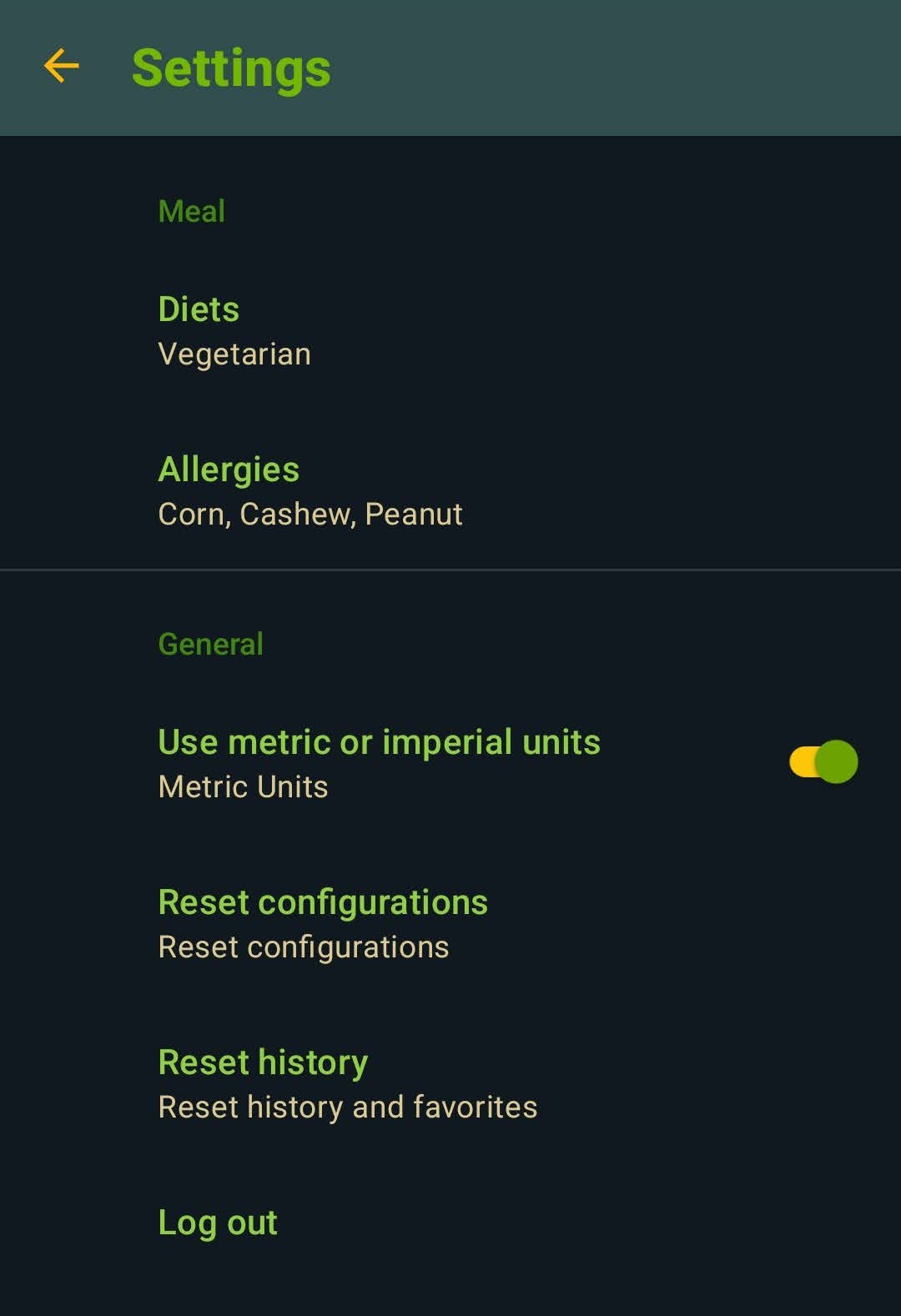Click the Corn, Cashew, Peanut summary
Viewport: 901px width, 1316px height.
[x=310, y=515]
